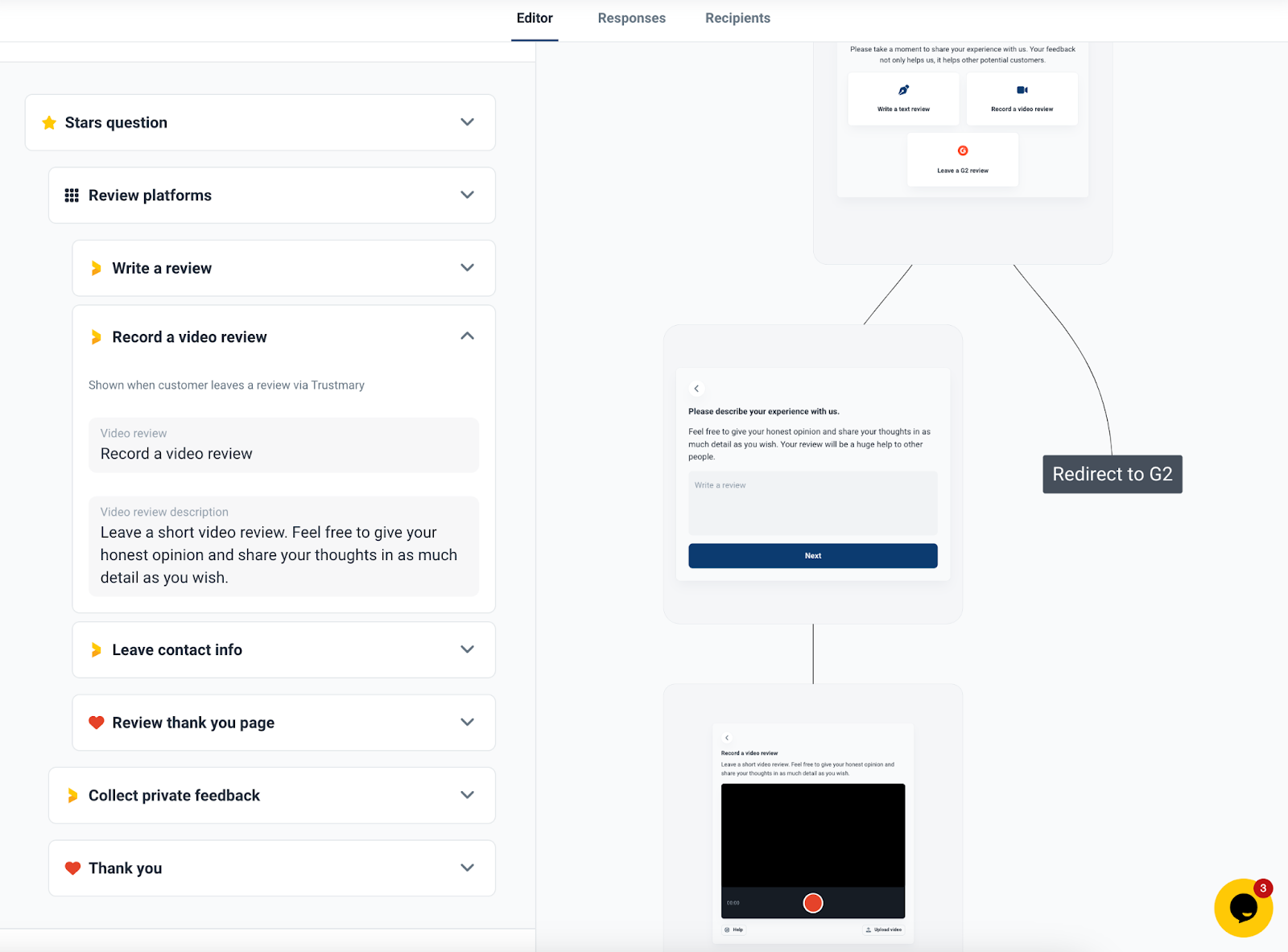The height and width of the screenshot is (952, 1288).
Task: Click the G2 logo in the review card
Action: (963, 150)
